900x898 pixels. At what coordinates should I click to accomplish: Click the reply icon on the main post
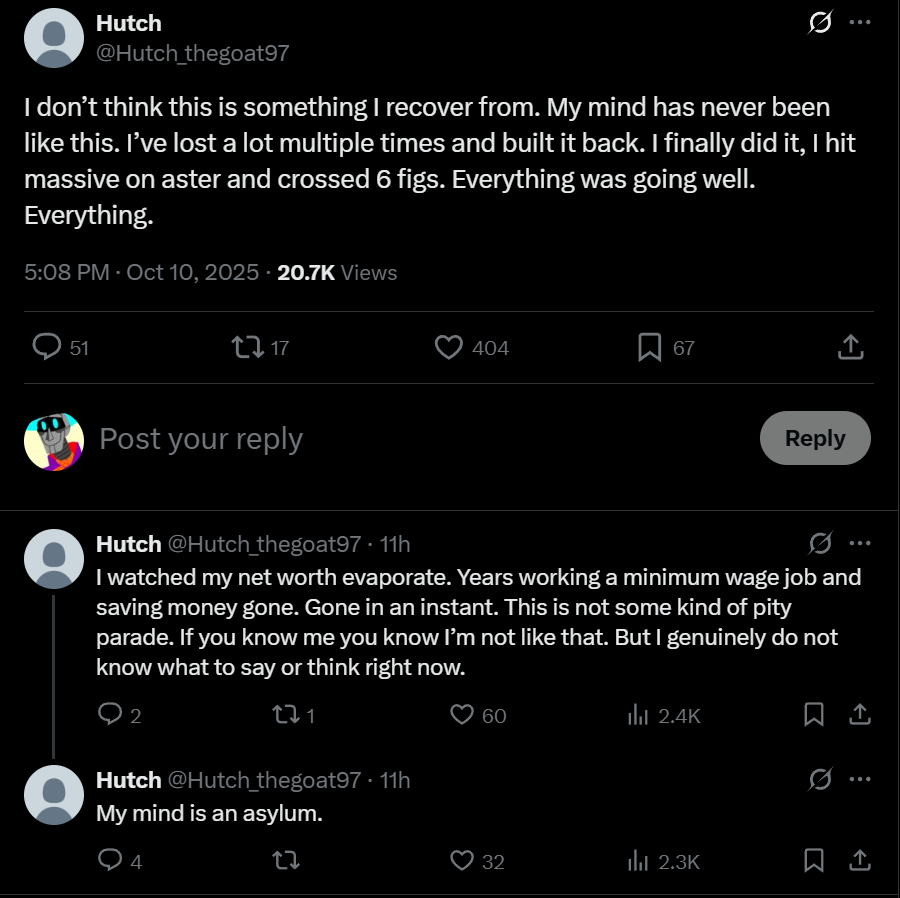click(x=47, y=347)
